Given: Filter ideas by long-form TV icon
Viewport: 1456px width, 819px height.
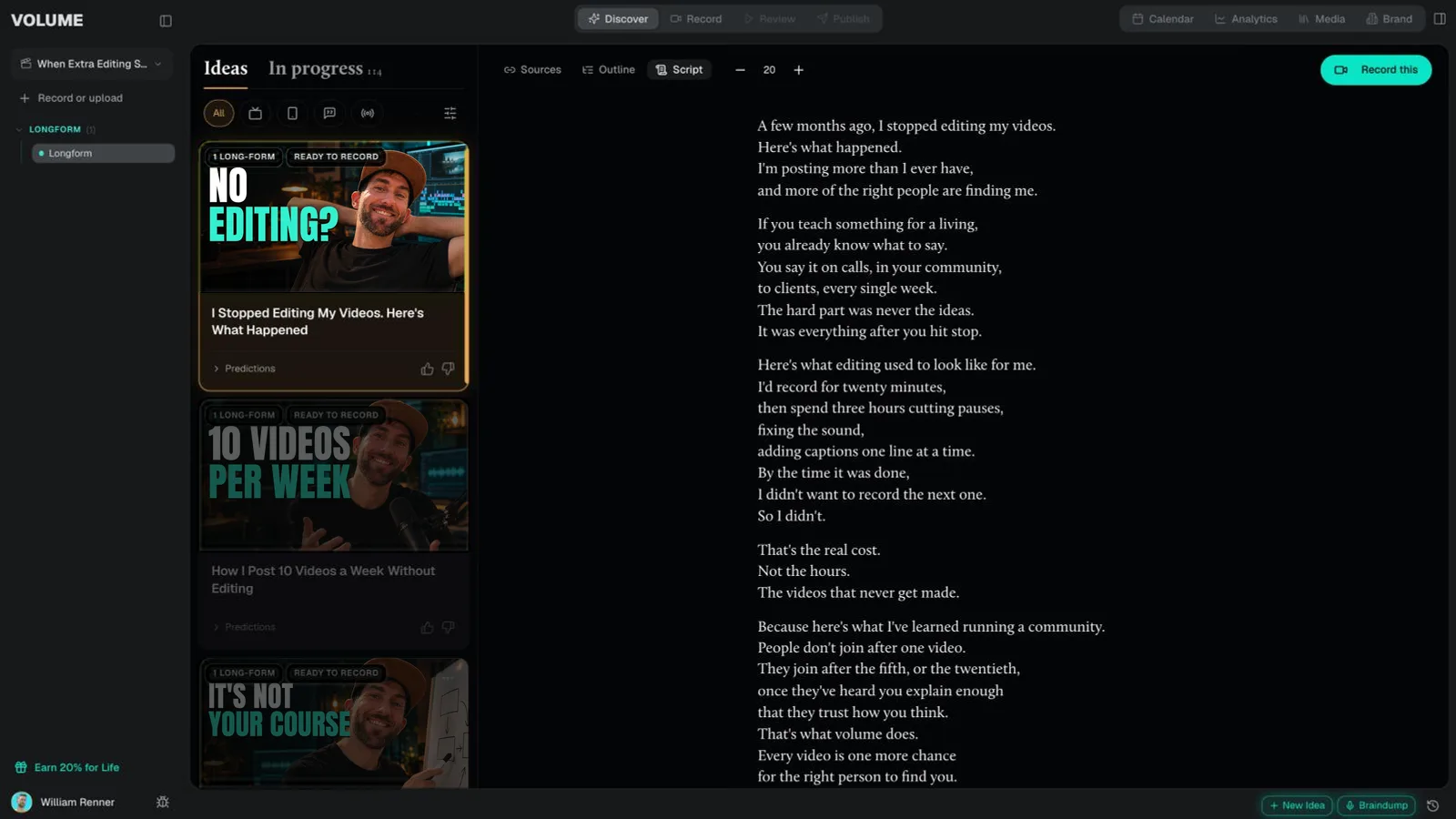Looking at the screenshot, I should tap(256, 113).
